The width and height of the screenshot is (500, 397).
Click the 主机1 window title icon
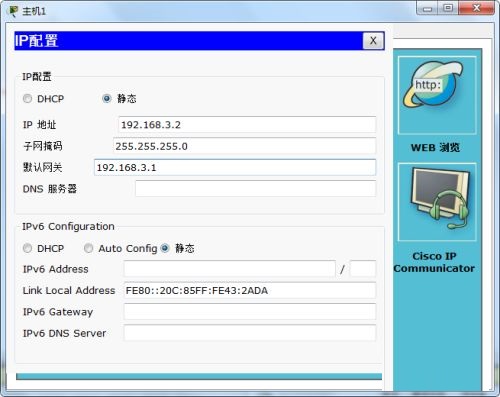click(13, 11)
